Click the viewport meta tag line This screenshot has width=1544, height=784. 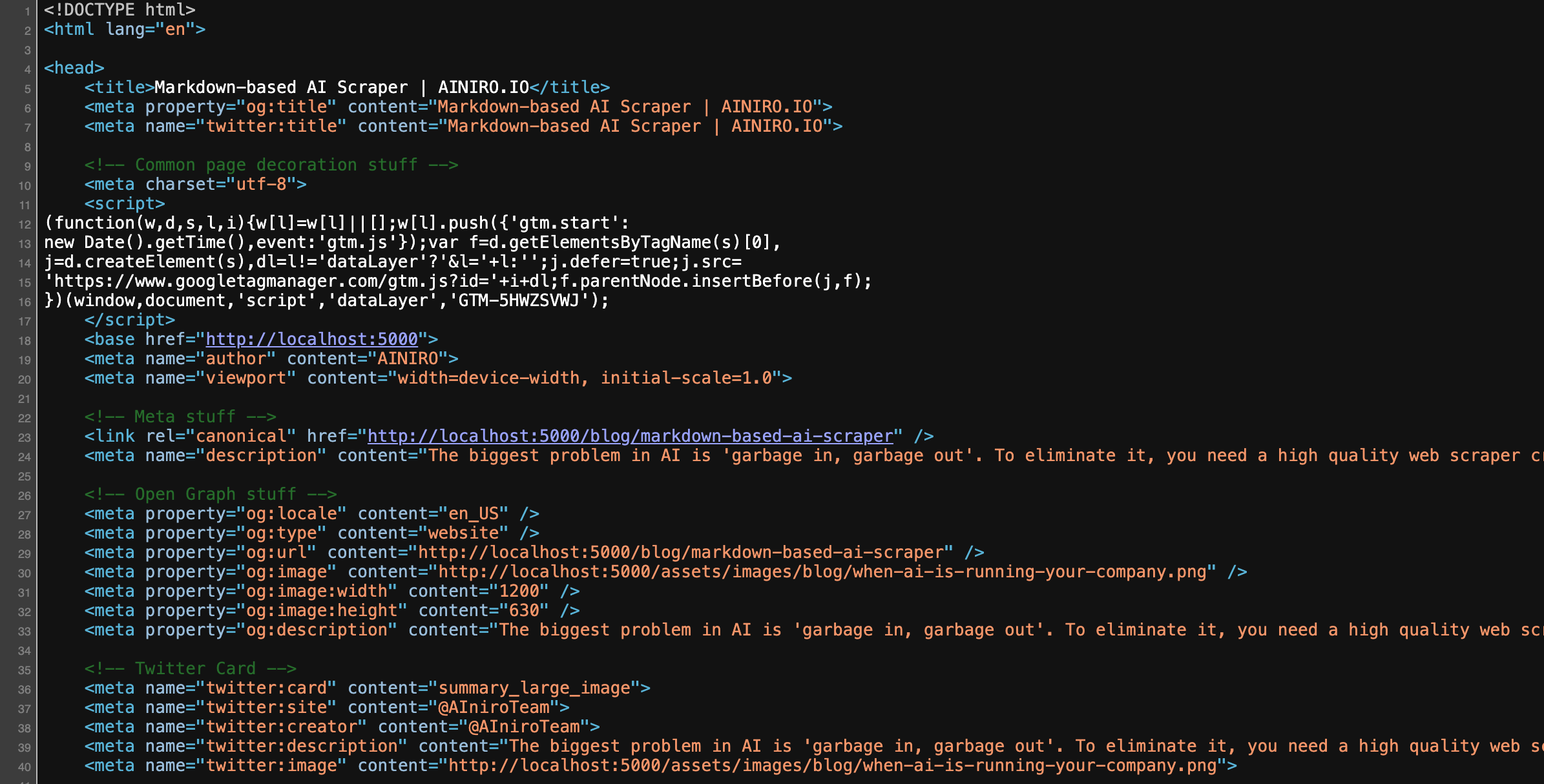pyautogui.click(x=438, y=378)
